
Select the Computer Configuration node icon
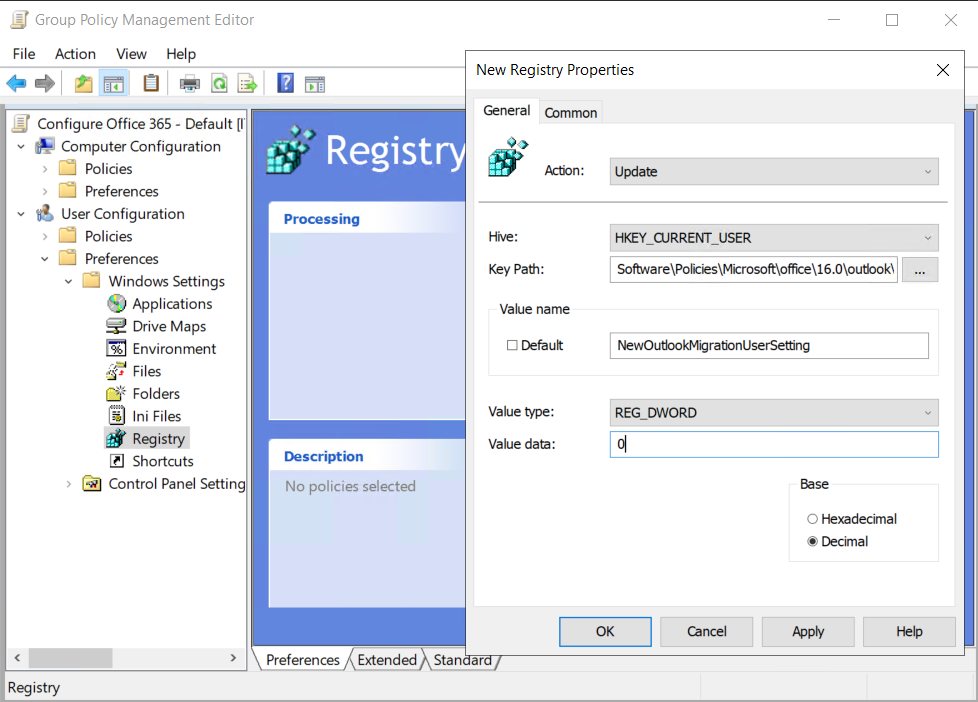pos(45,147)
